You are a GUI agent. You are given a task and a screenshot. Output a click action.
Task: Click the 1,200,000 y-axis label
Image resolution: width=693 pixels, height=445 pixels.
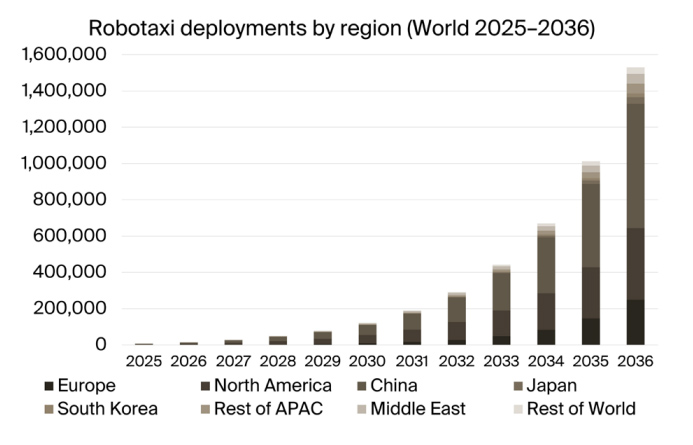coord(65,127)
